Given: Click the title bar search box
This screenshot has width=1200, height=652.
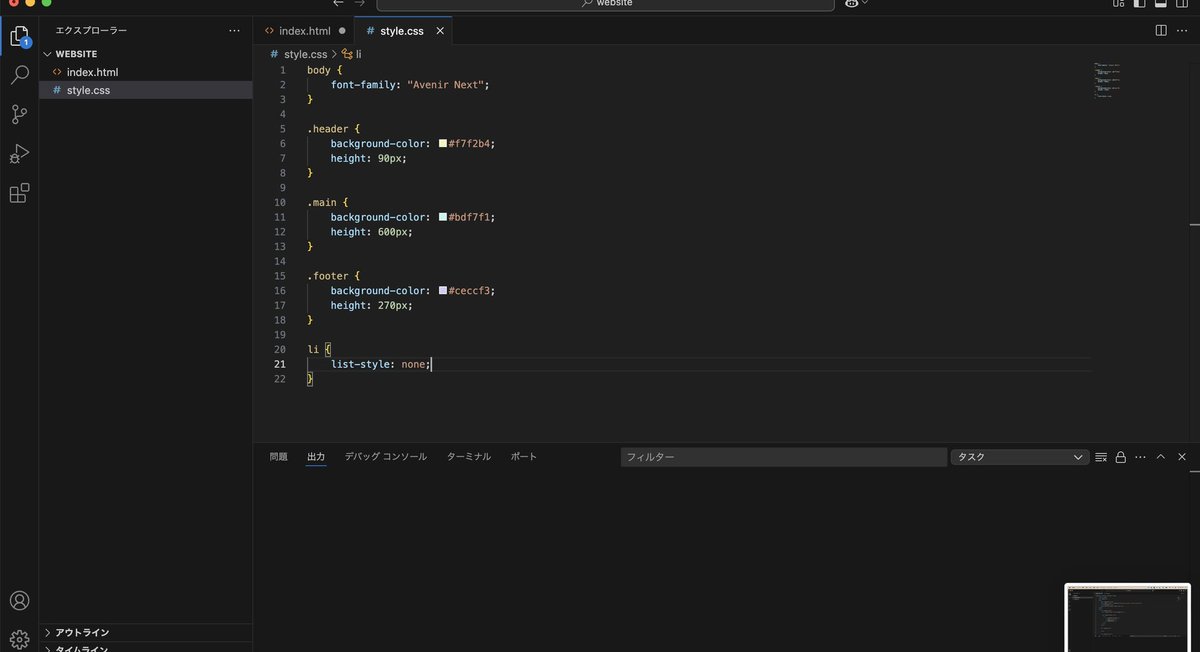Looking at the screenshot, I should pos(605,4).
